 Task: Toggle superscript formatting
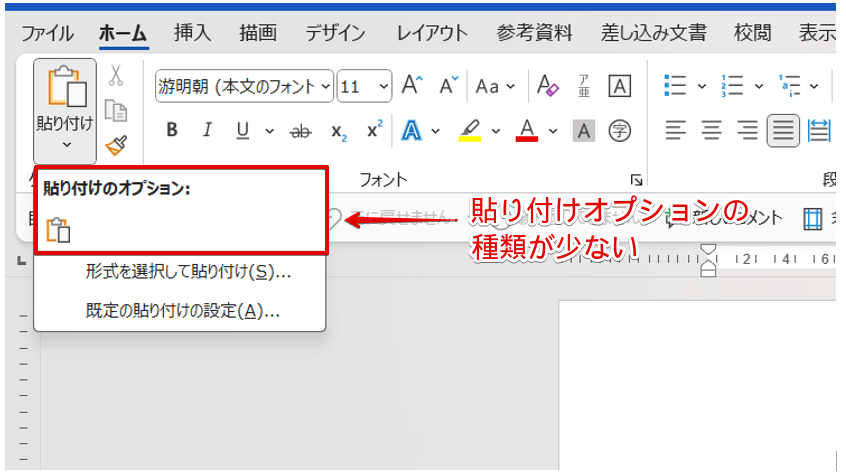[374, 129]
